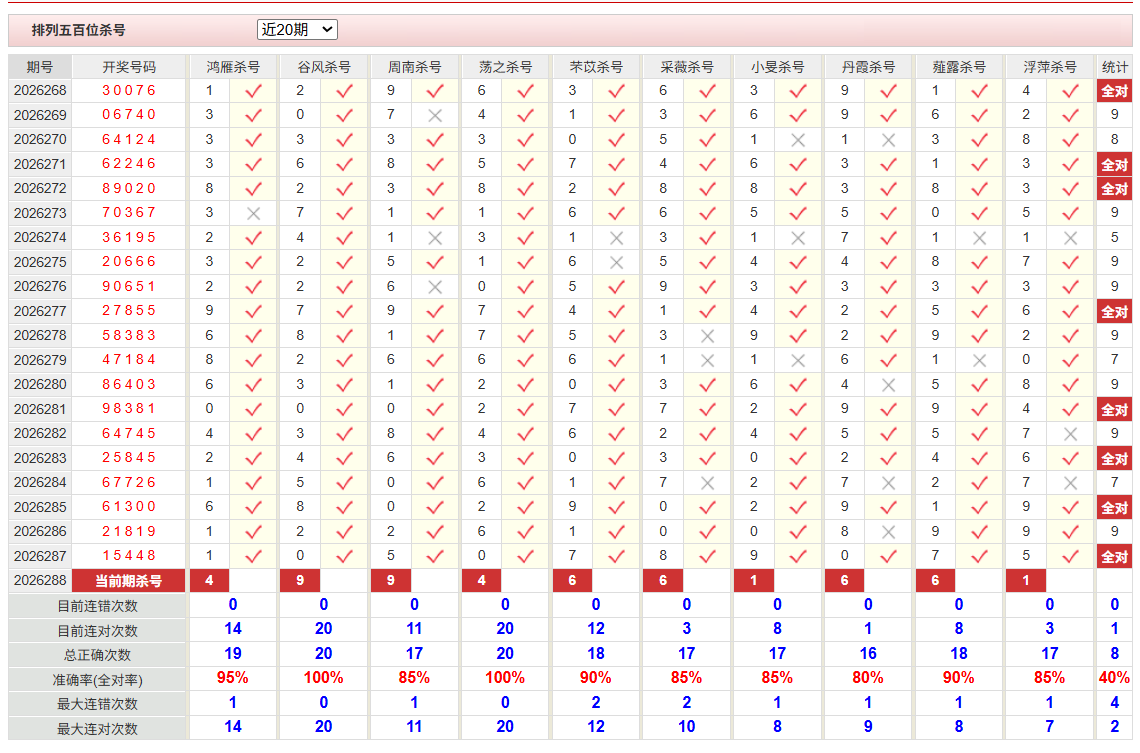Click the 全对 badge in row 2026283
The image size is (1140, 753).
pyautogui.click(x=1115, y=458)
